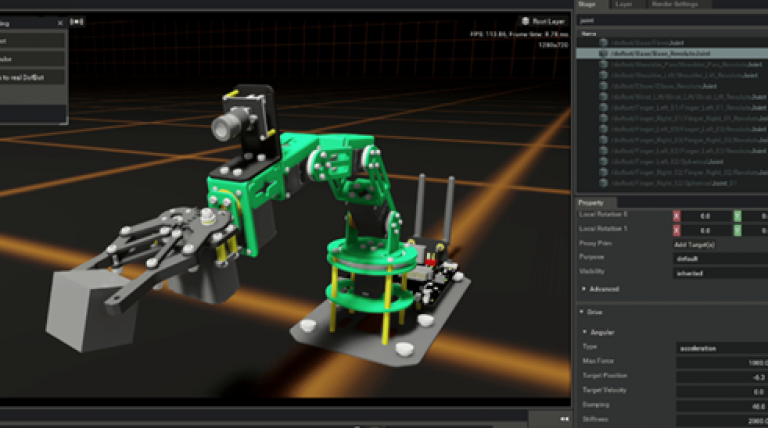Click the double-arrow icon below the viewport
Image resolution: width=768 pixels, height=428 pixels.
tap(564, 419)
